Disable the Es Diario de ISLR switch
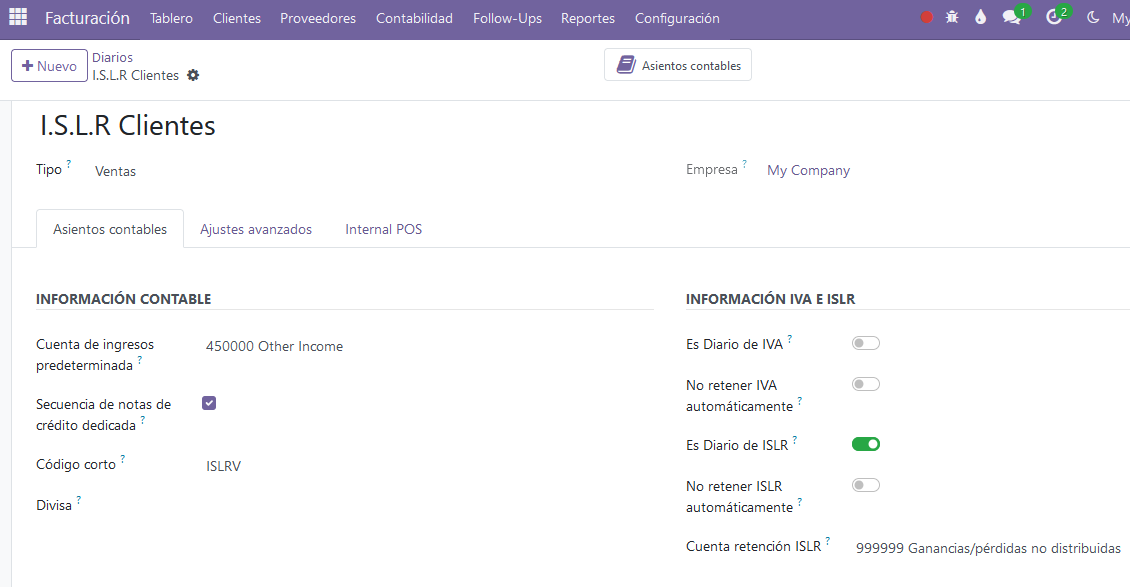The width and height of the screenshot is (1130, 587). pos(866,444)
